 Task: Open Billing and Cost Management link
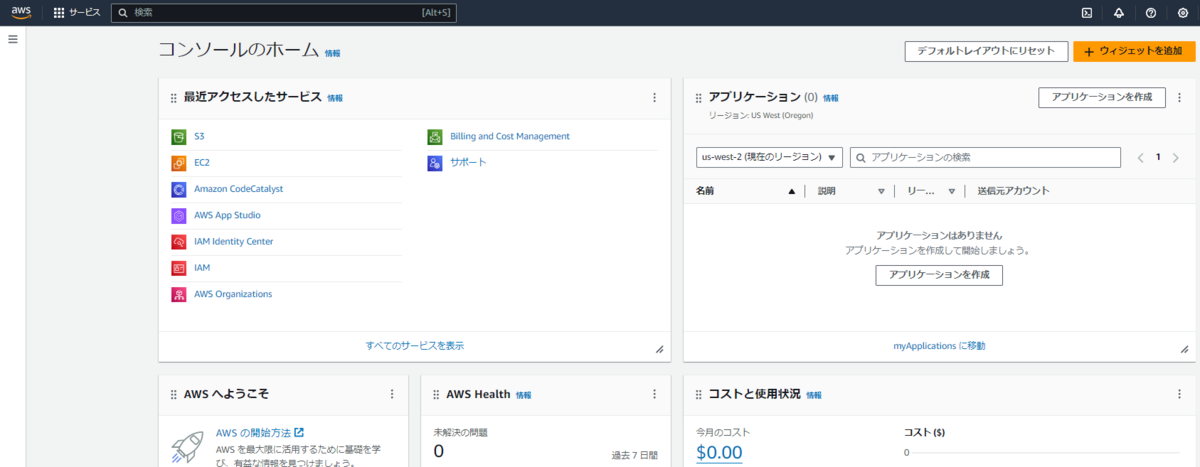(510, 136)
